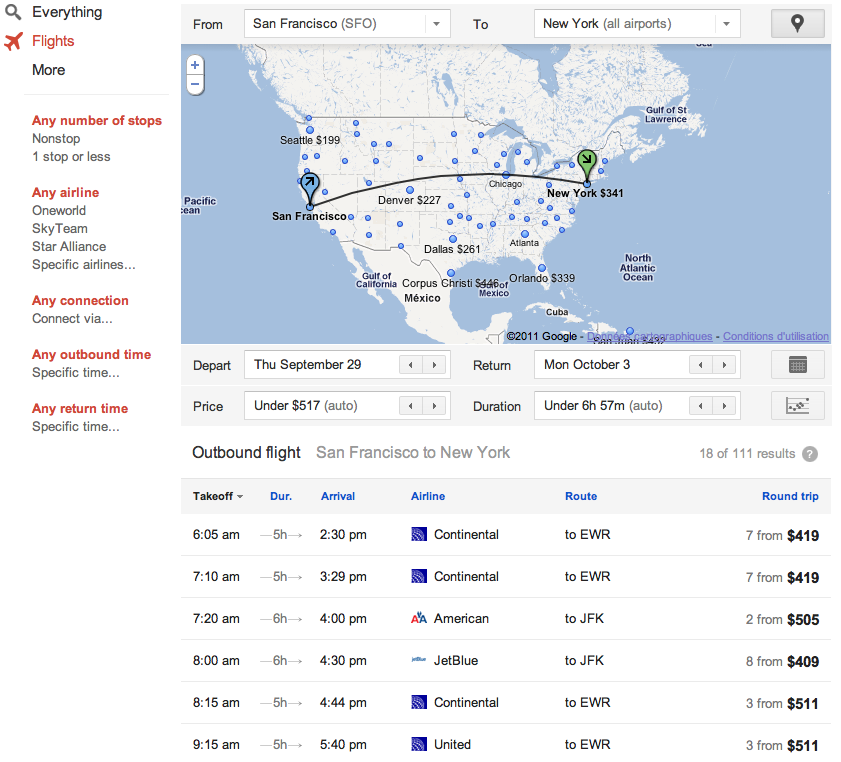Select the 7:20 am American flight
Viewport: 841px width, 762px height.
click(506, 619)
